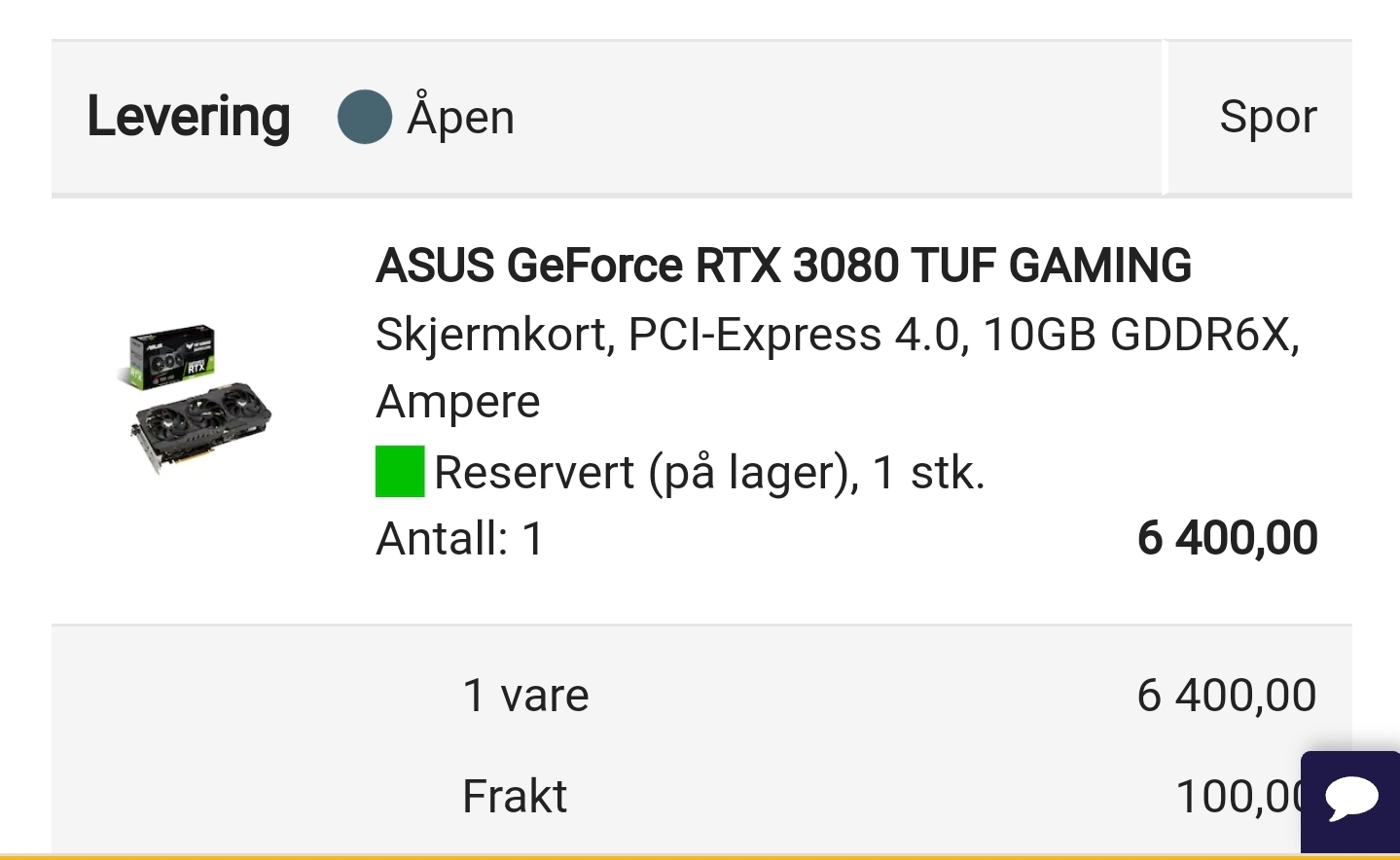Screen dimensions: 1400x860
Task: Click the word GAMING in product title
Action: click(x=1100, y=266)
